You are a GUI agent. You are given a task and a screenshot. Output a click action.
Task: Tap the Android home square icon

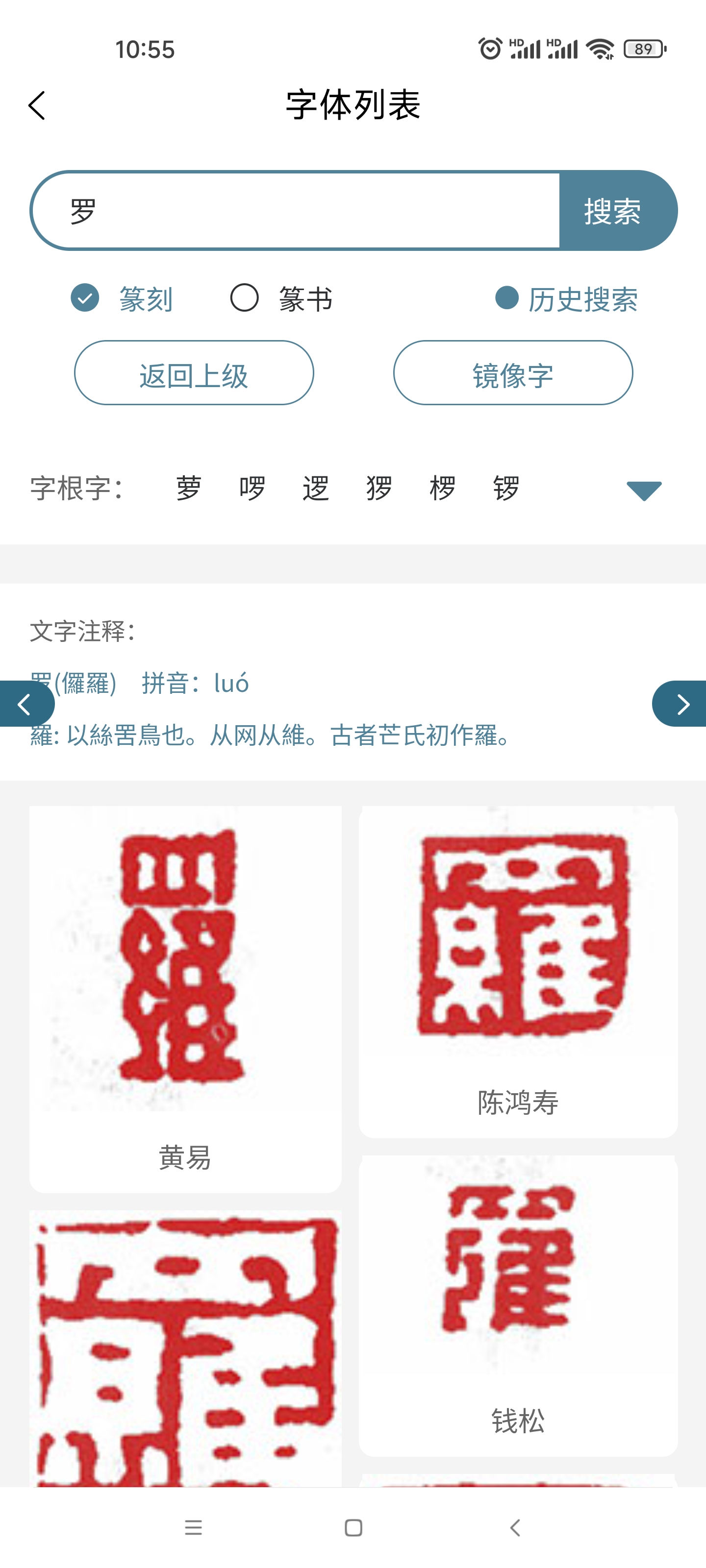(353, 1527)
